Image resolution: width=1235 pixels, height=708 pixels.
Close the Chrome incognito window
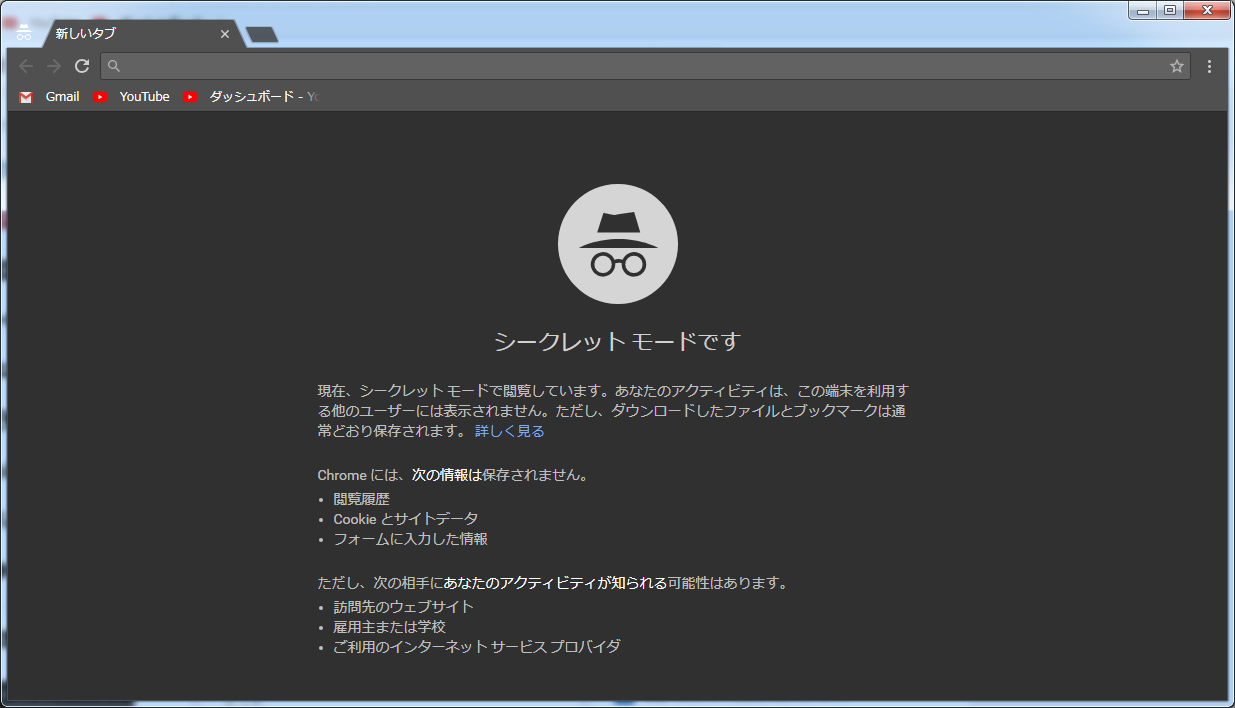click(x=1207, y=10)
